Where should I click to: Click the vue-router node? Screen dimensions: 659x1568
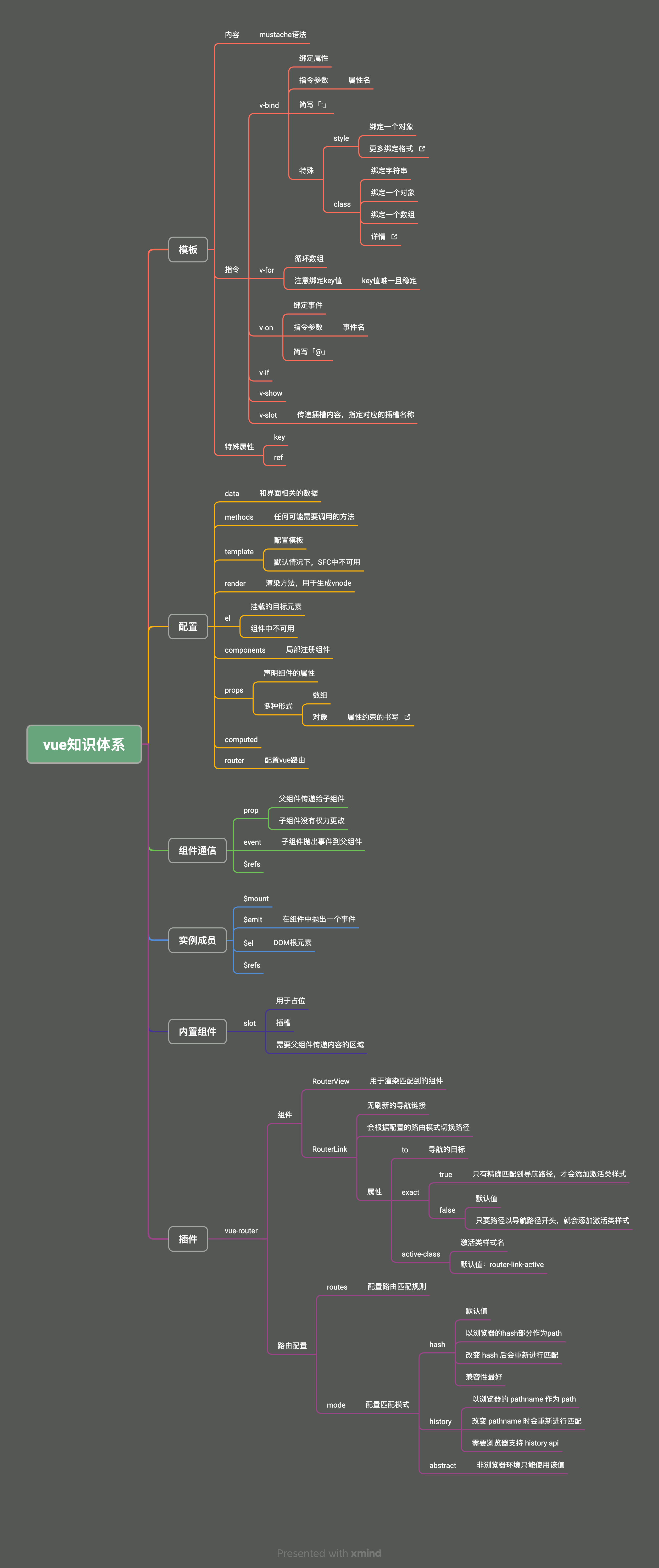coord(241,1231)
